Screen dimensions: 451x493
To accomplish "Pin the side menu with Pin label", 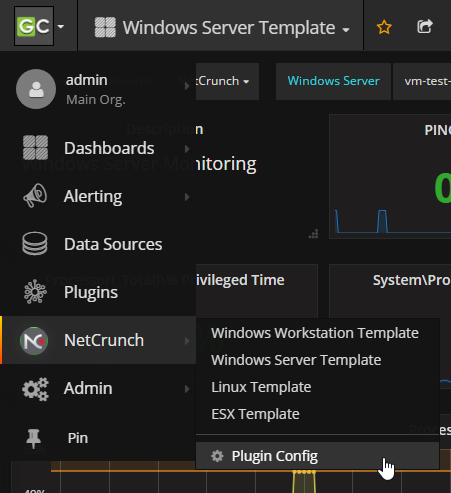I will click(x=78, y=438).
